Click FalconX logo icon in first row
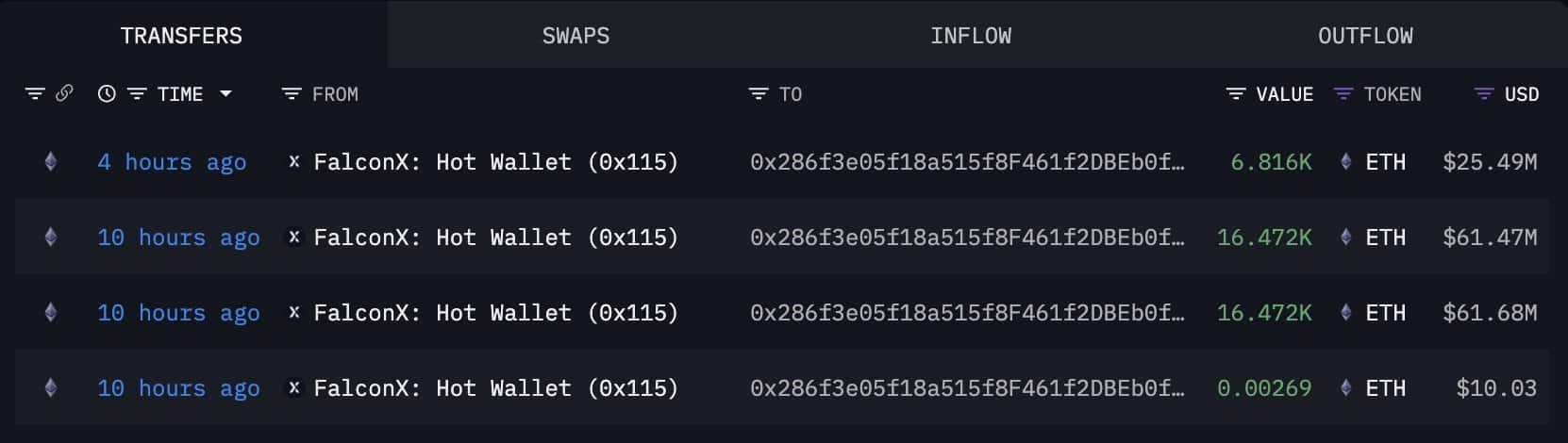The width and height of the screenshot is (1568, 443). coord(294,161)
